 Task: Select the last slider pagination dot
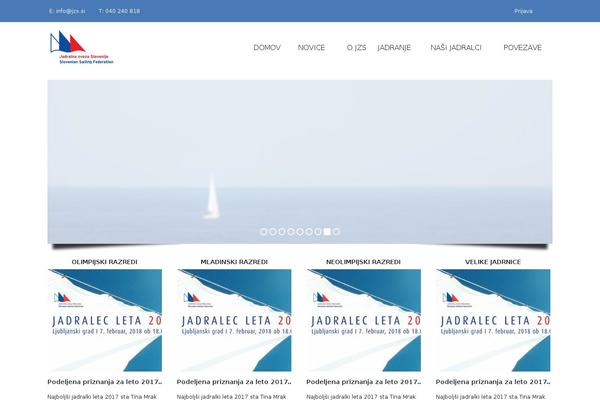point(336,232)
